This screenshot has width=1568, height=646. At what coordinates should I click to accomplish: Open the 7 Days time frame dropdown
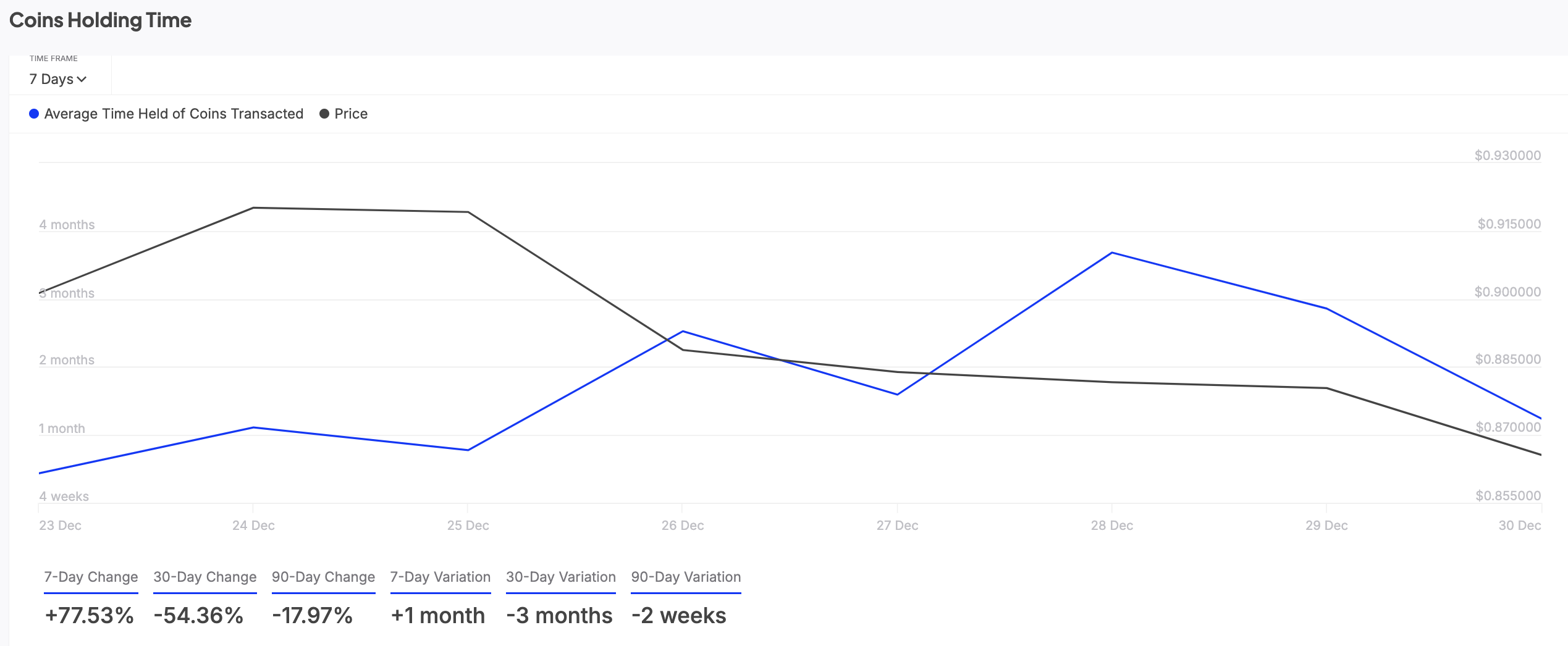point(57,79)
